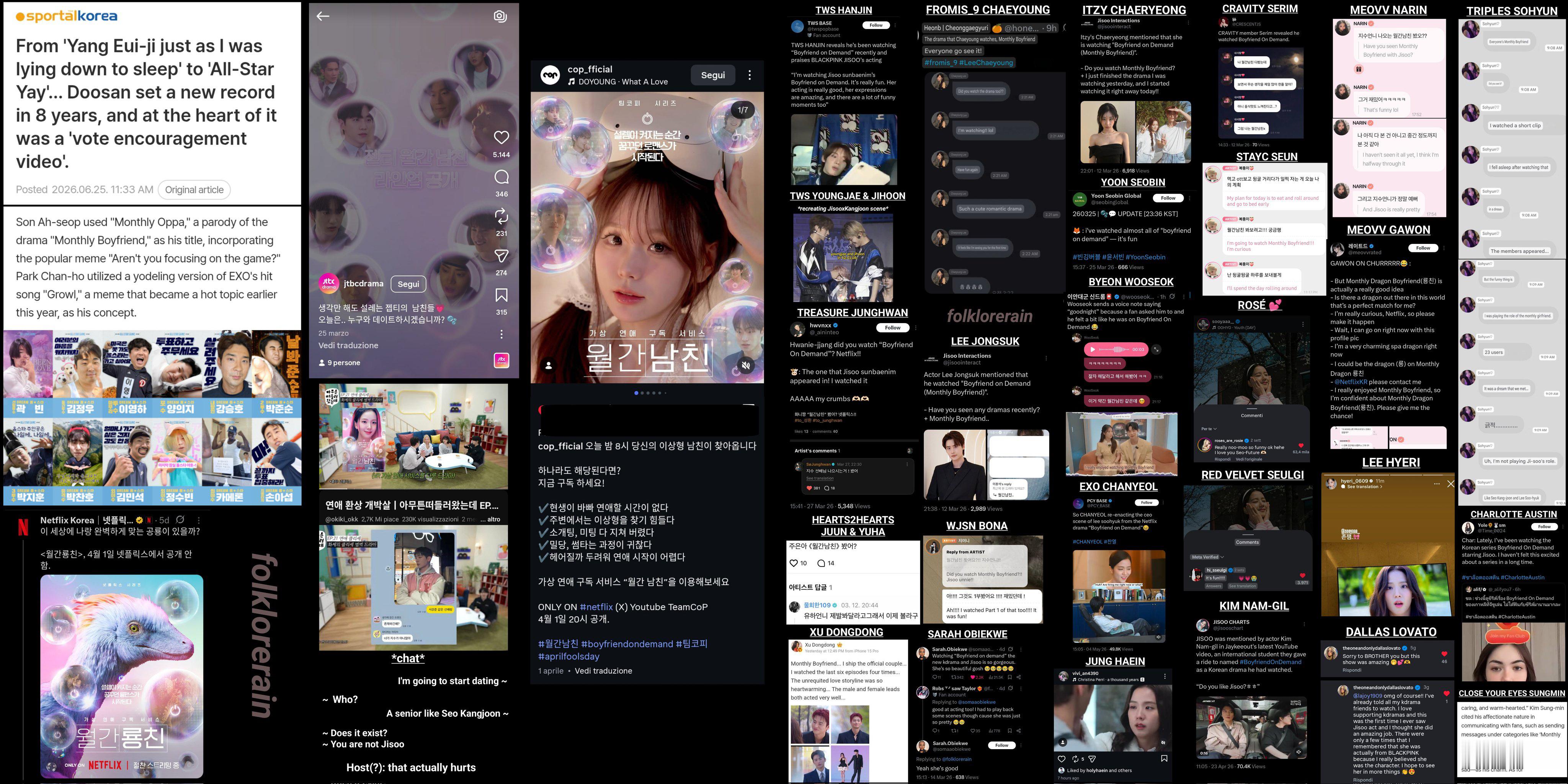Like Dallas Lovato comment with 46 likes

point(1444,654)
